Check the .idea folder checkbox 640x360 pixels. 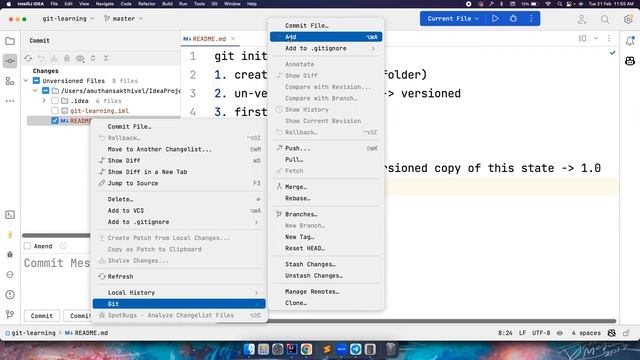tap(55, 101)
